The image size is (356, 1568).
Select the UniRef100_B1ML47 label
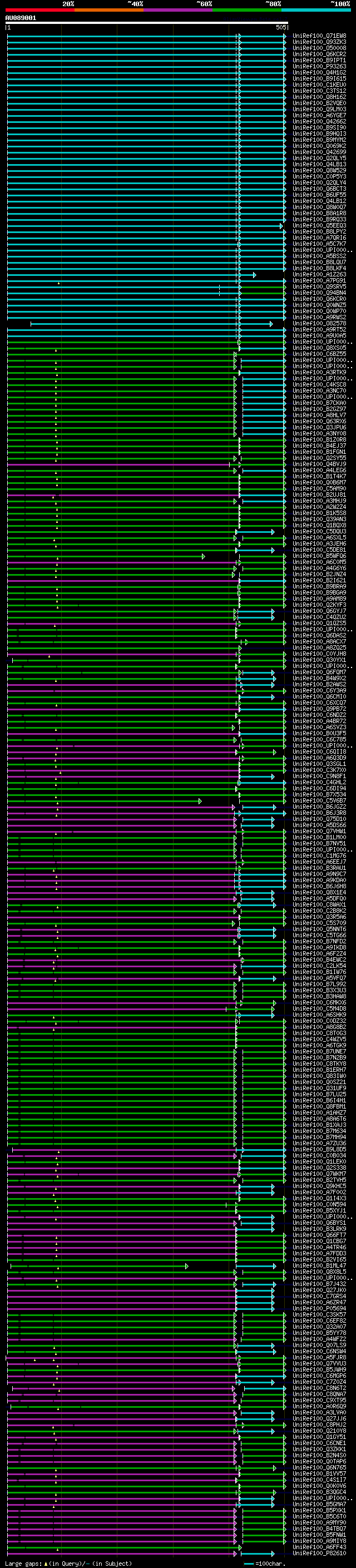(319, 1265)
